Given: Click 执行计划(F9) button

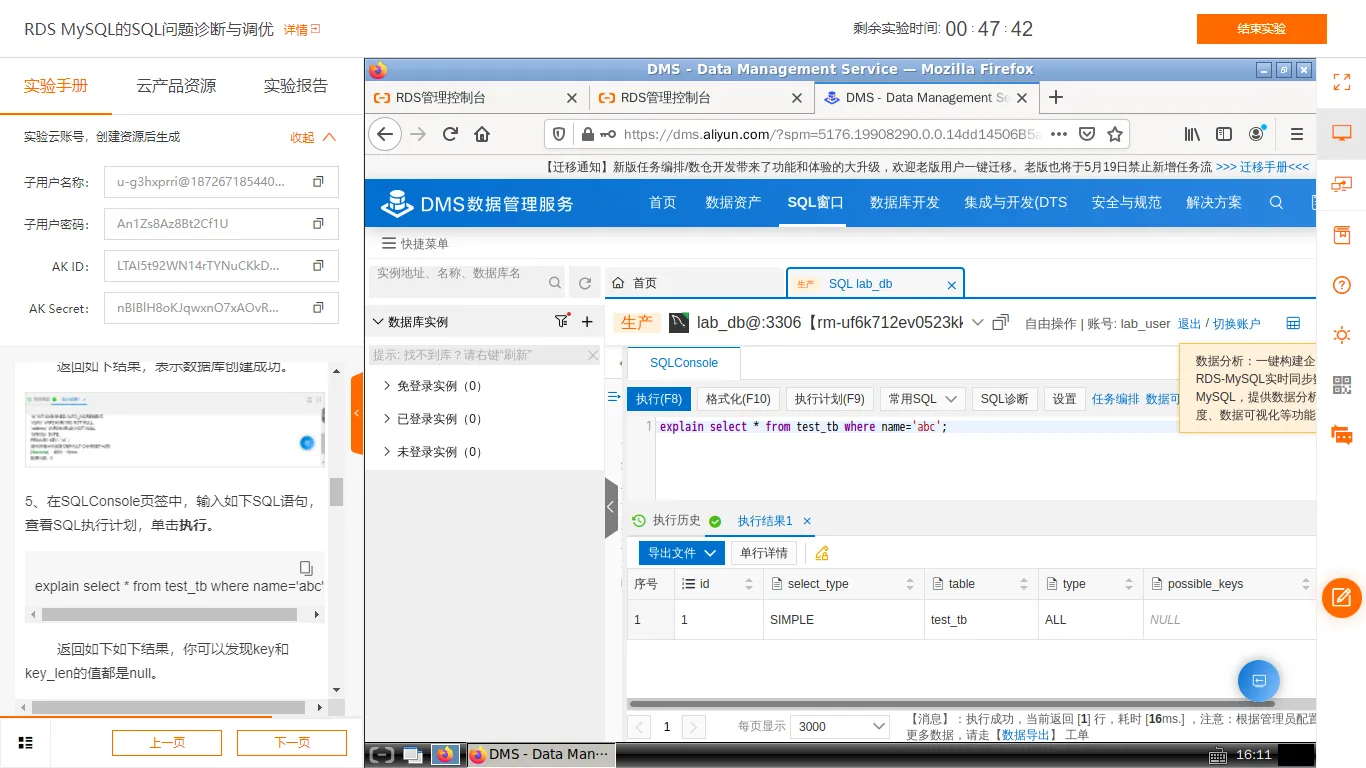Looking at the screenshot, I should point(829,398).
